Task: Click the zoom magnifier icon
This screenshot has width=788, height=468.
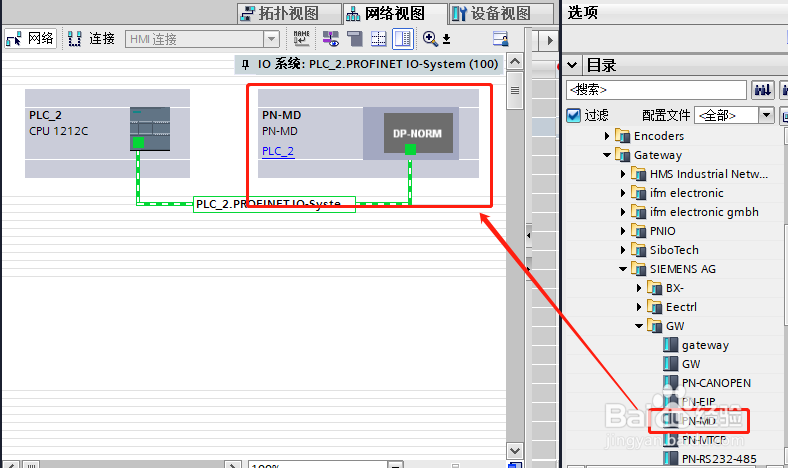Action: (x=430, y=38)
